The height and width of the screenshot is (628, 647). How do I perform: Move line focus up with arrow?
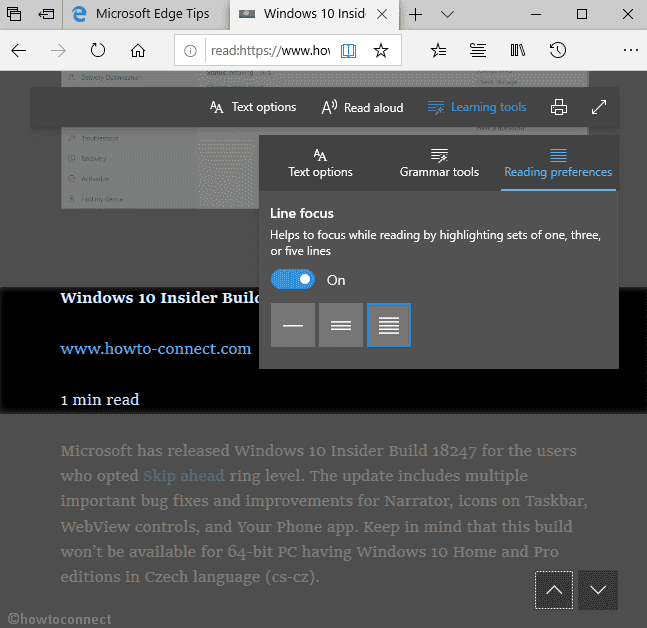pos(554,590)
